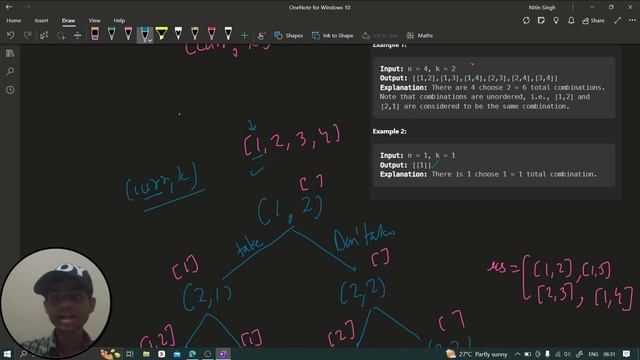Open the taskbar clock showing 06:31
Screen dimensions: 640x360
pyautogui.click(x=609, y=354)
